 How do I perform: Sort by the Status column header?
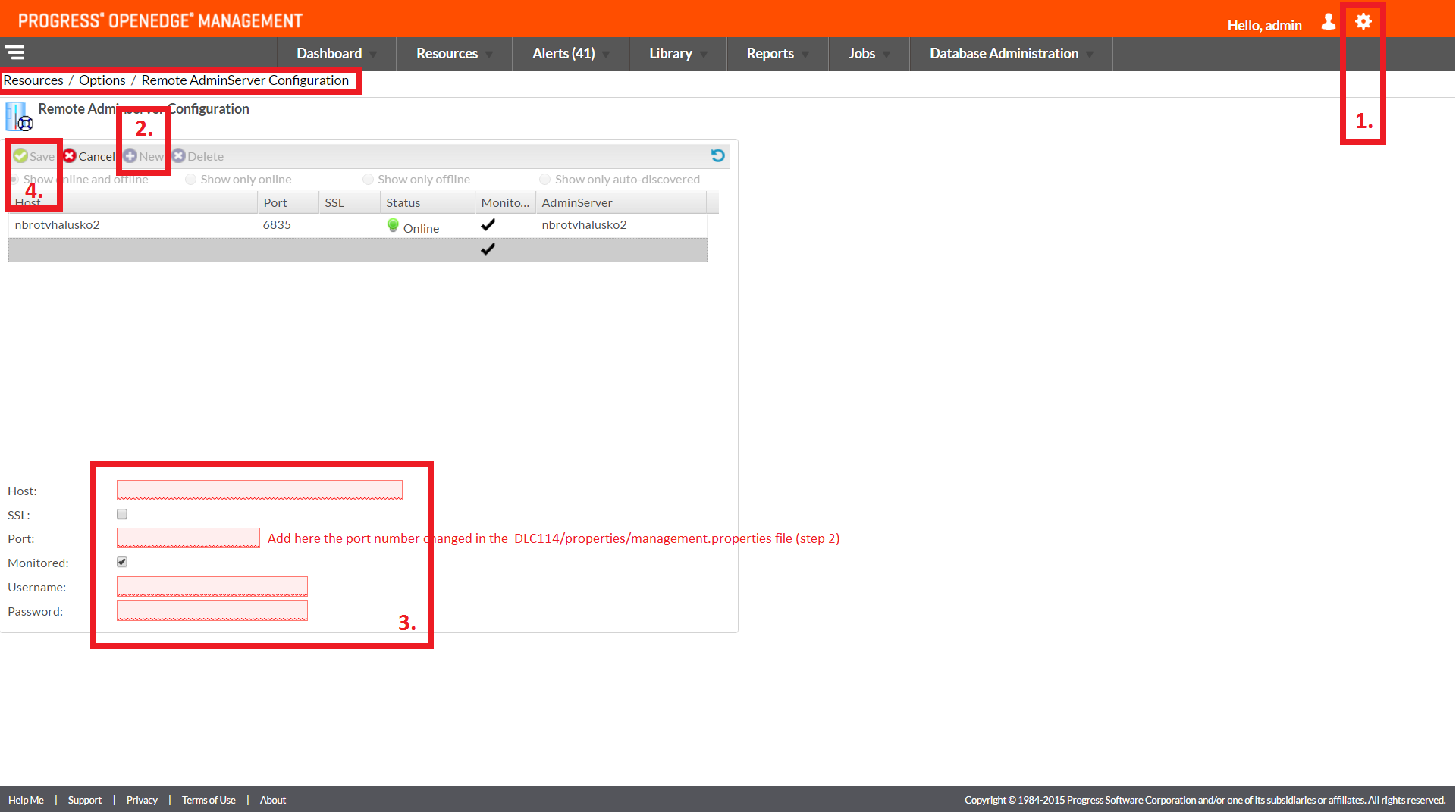point(428,202)
